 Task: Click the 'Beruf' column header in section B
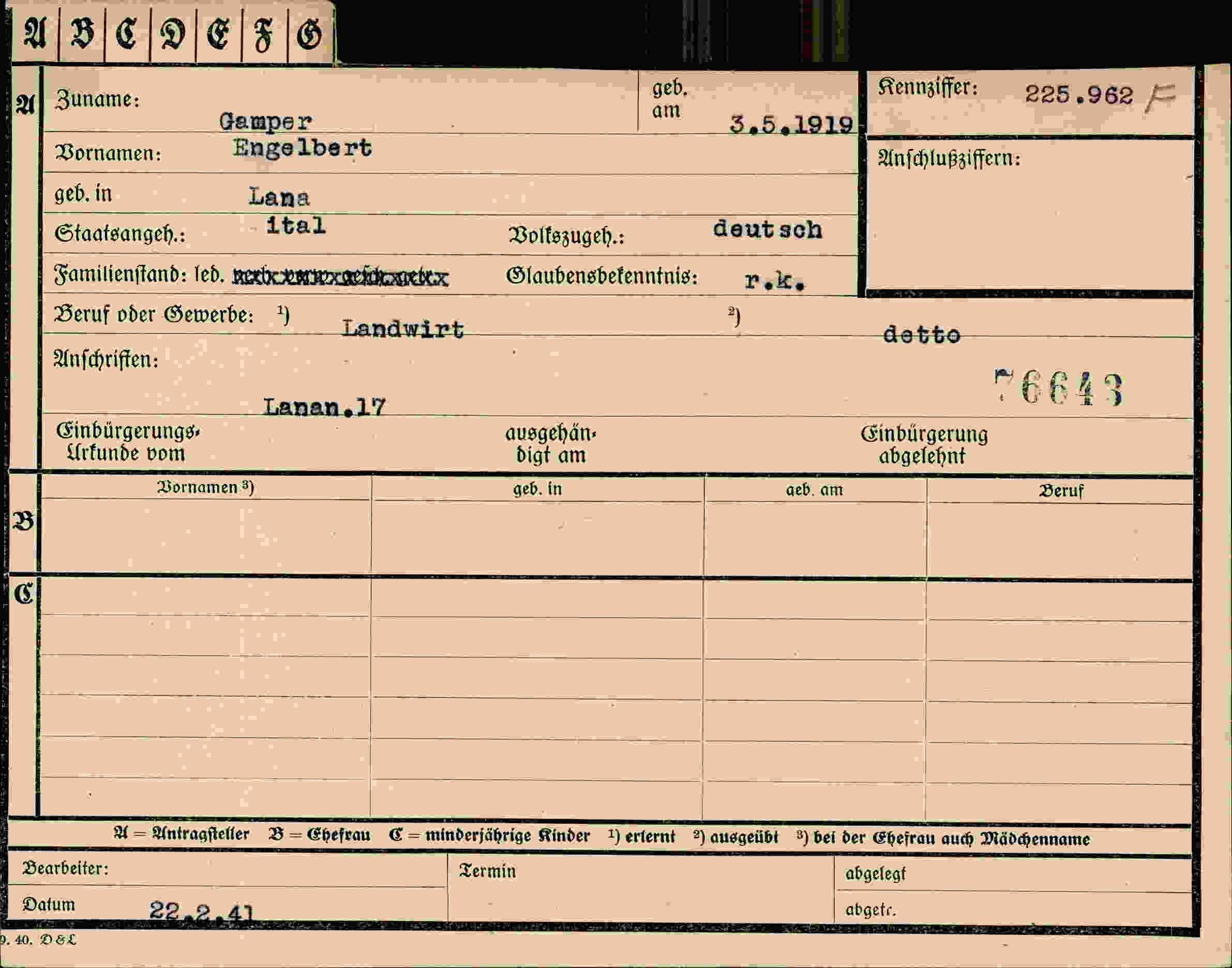pos(1061,491)
